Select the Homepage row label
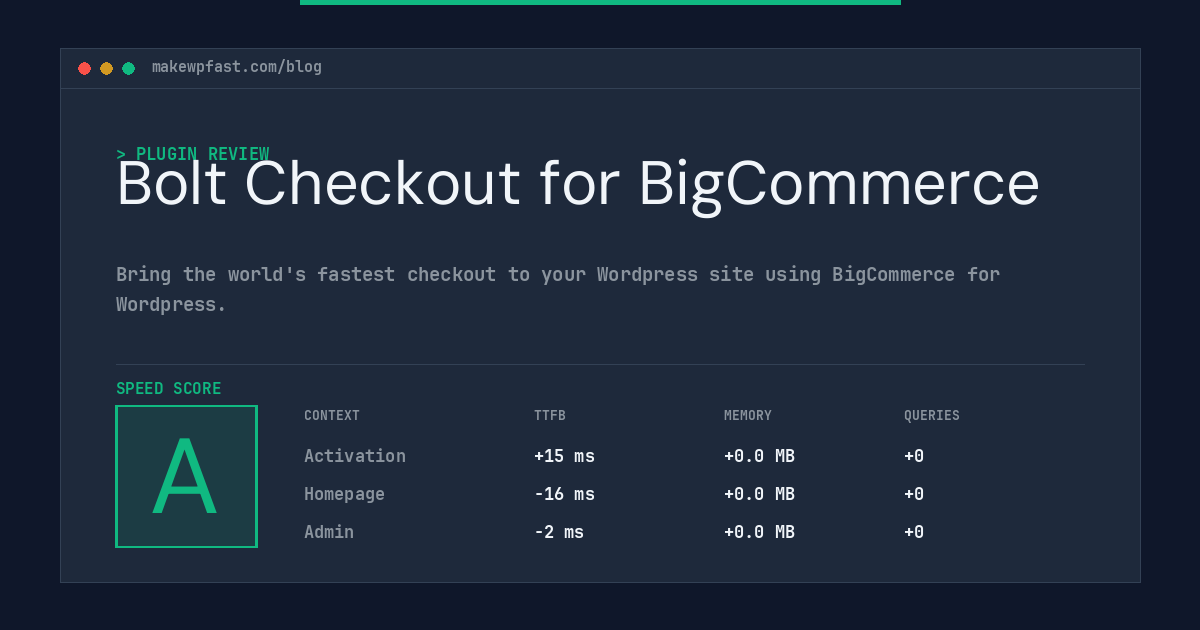The image size is (1200, 630). tap(344, 494)
